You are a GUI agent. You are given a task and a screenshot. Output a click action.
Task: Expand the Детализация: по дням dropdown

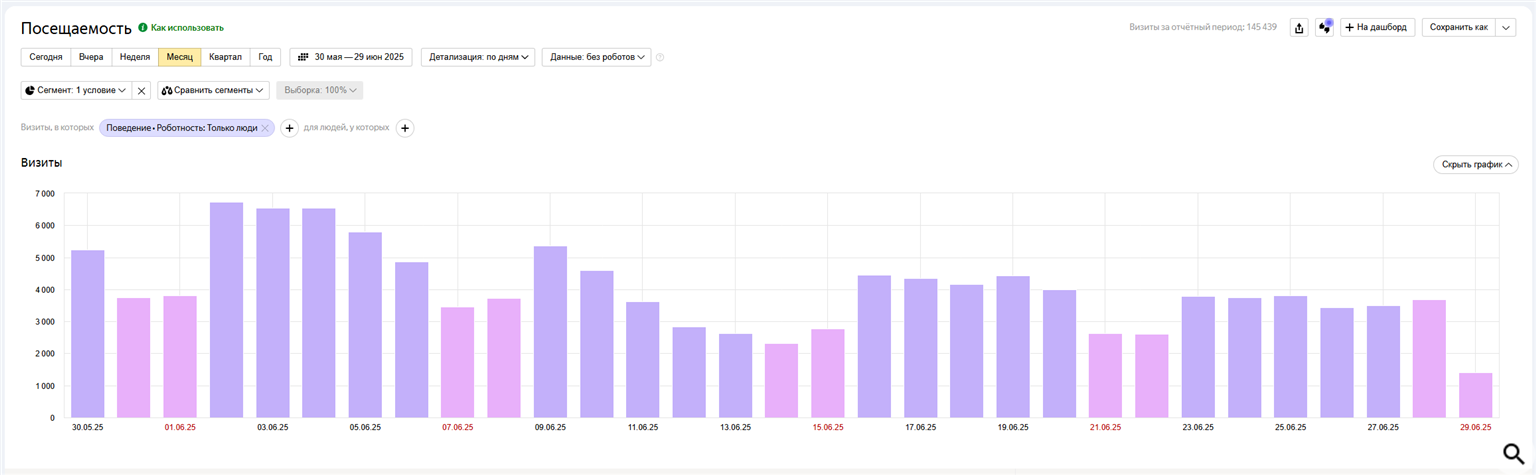[x=480, y=57]
